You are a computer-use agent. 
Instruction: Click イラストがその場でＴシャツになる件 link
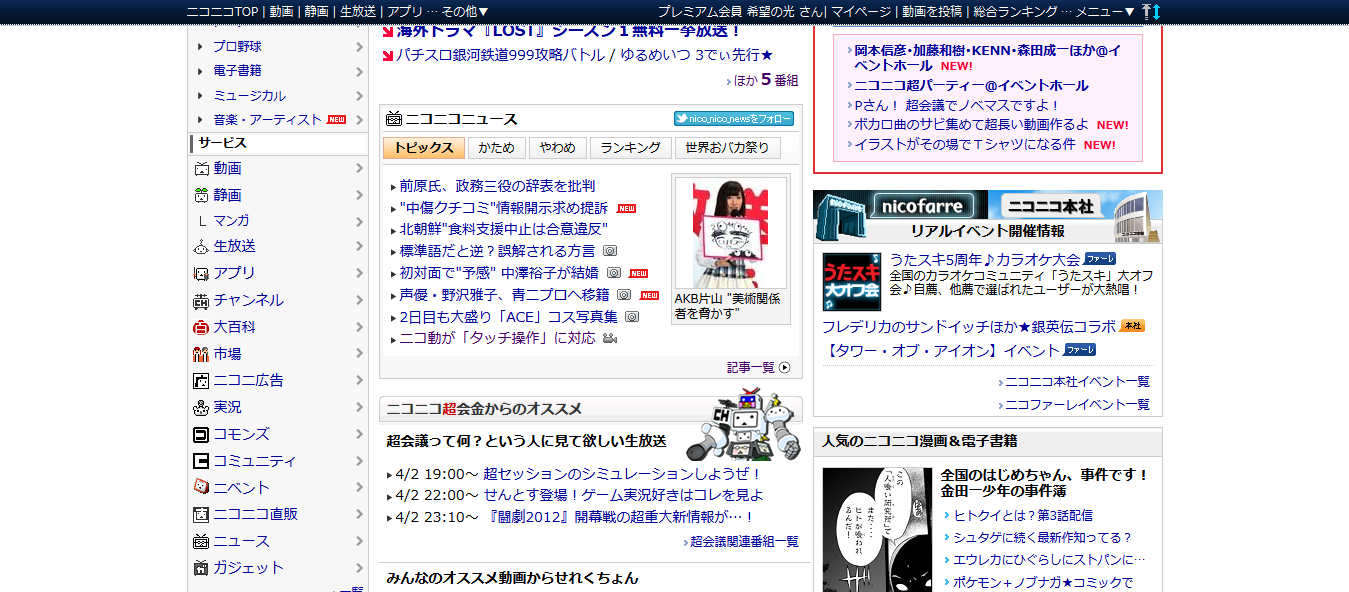pyautogui.click(x=965, y=144)
